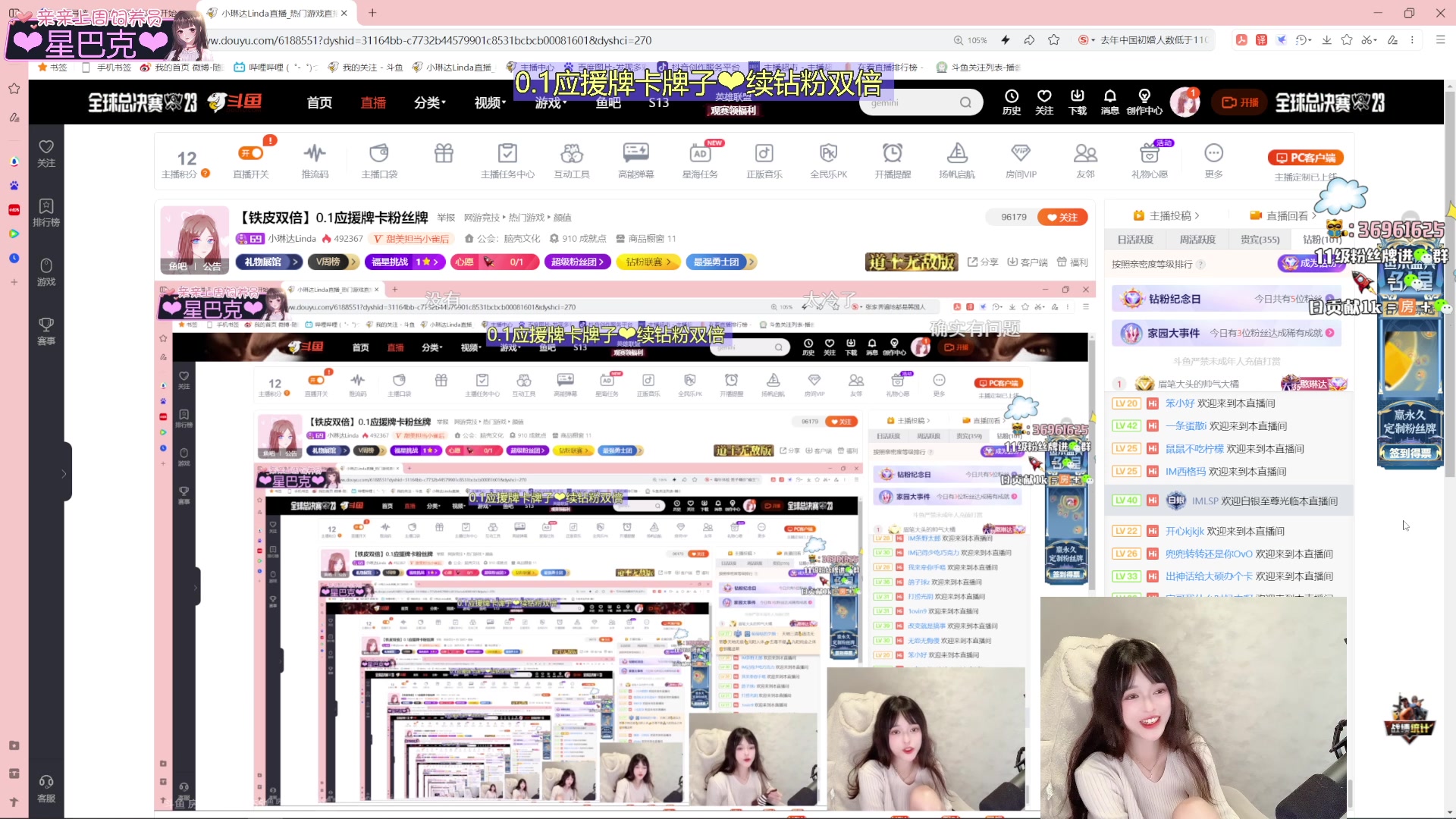Open new browser tab plus button
The image size is (1456, 819).
coord(372,13)
